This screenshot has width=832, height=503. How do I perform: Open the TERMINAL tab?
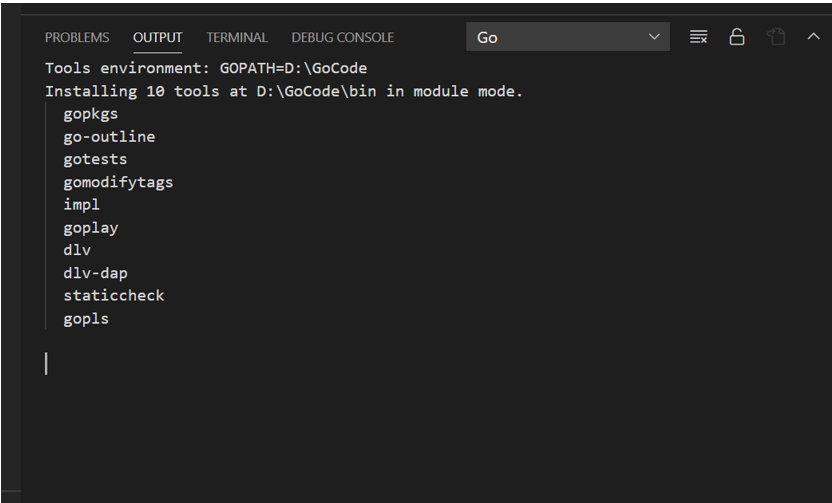(237, 38)
